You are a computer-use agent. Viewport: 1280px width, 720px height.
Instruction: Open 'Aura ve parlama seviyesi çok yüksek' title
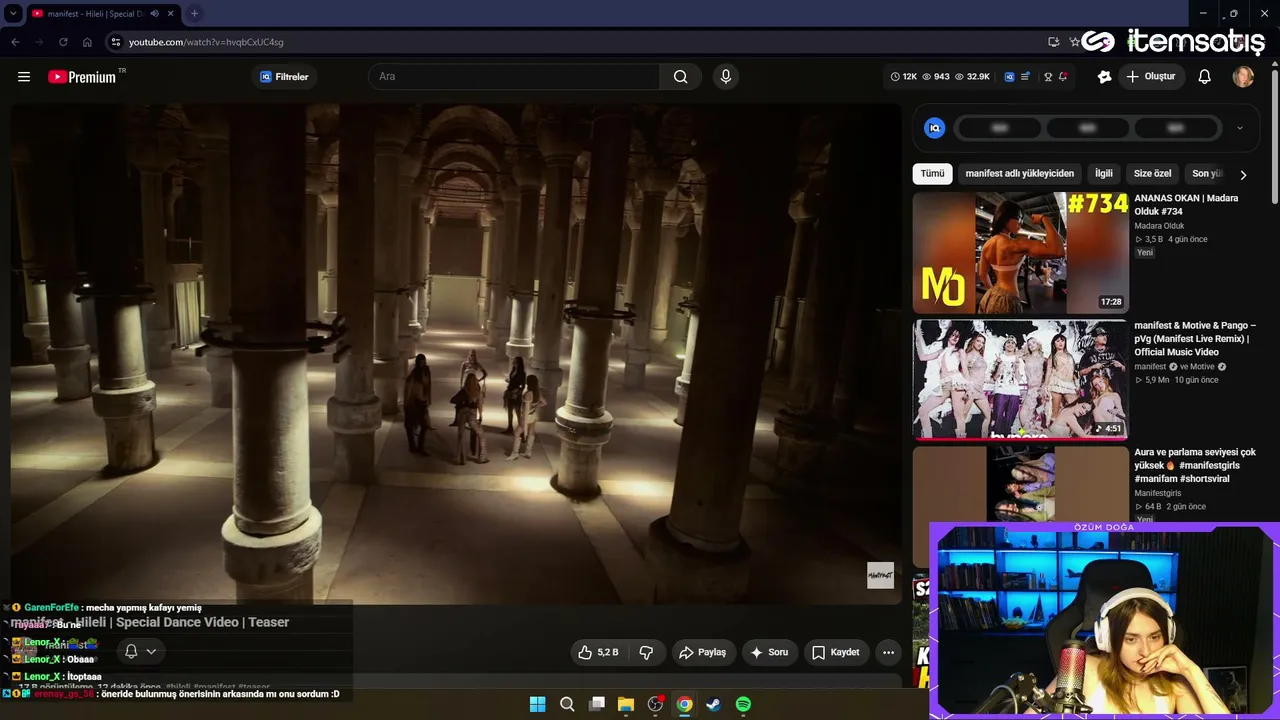pyautogui.click(x=1195, y=466)
